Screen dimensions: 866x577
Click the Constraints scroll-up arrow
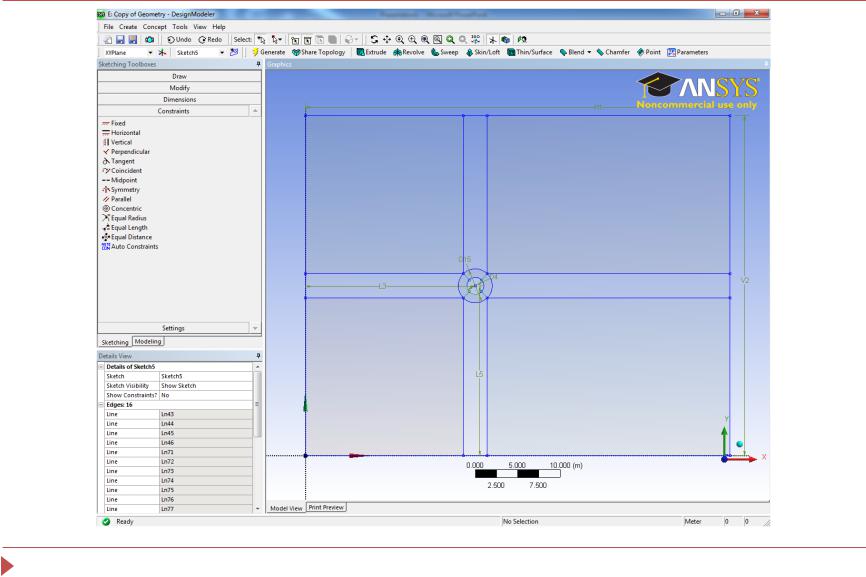(x=255, y=111)
